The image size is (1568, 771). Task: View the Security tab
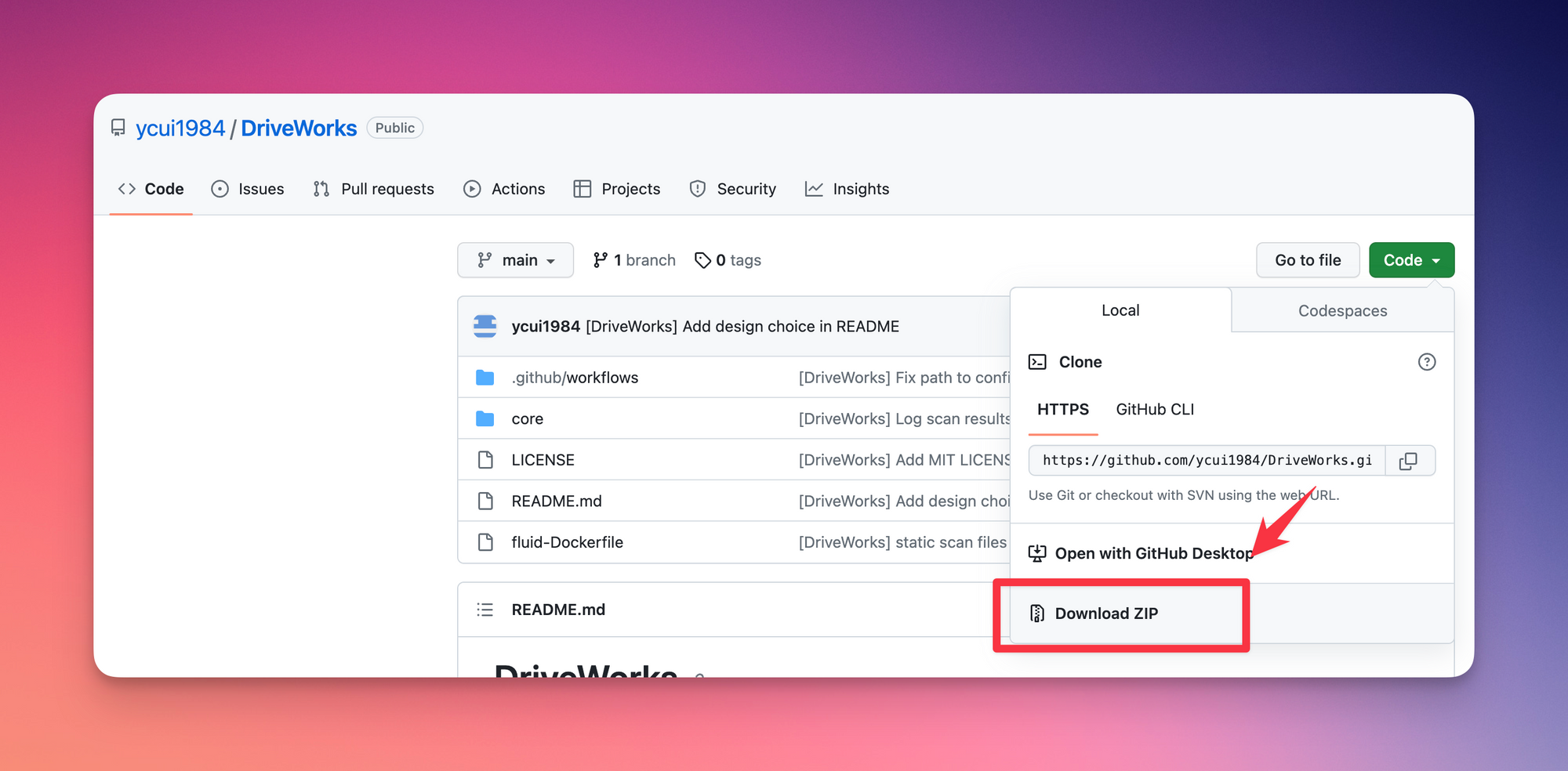tap(732, 189)
